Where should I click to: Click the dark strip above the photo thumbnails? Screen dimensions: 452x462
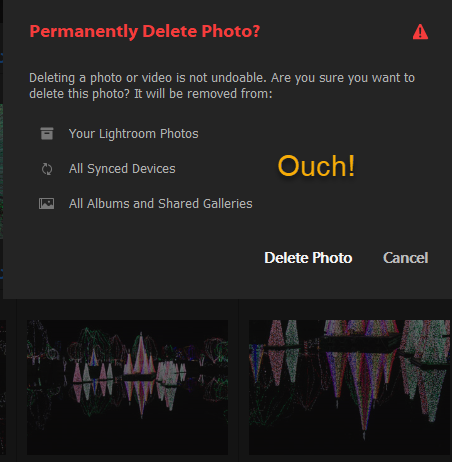pos(226,309)
